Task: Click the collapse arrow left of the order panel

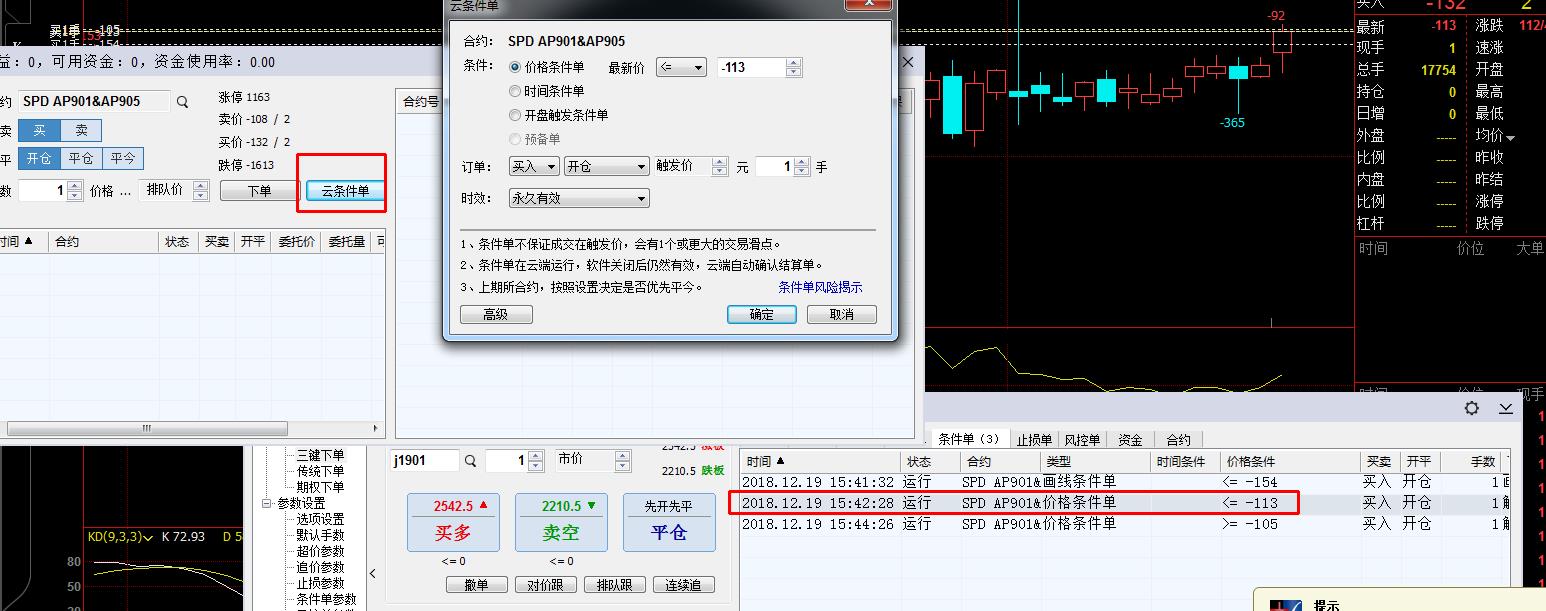Action: (x=373, y=574)
